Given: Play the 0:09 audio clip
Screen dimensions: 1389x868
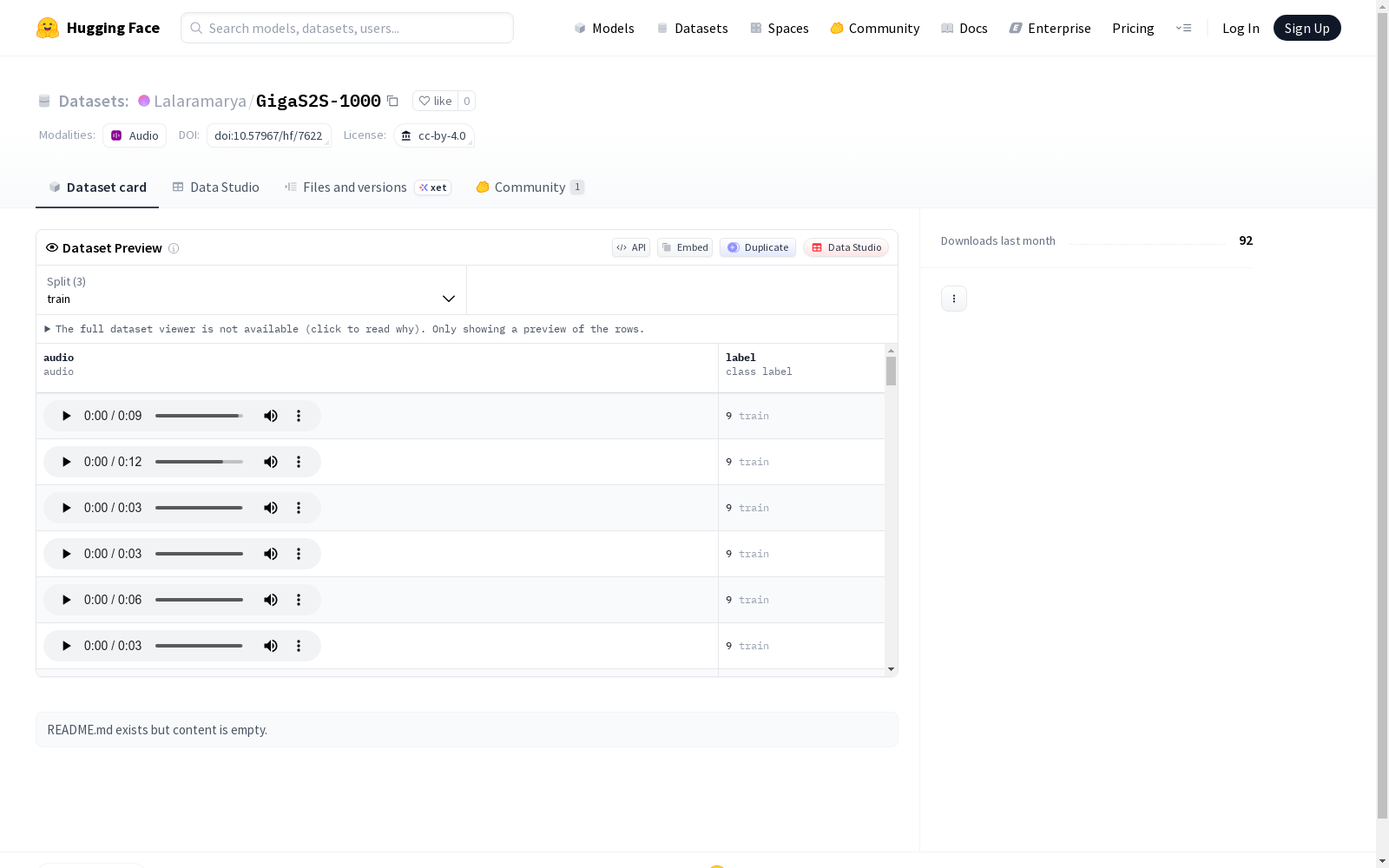Looking at the screenshot, I should coord(66,416).
